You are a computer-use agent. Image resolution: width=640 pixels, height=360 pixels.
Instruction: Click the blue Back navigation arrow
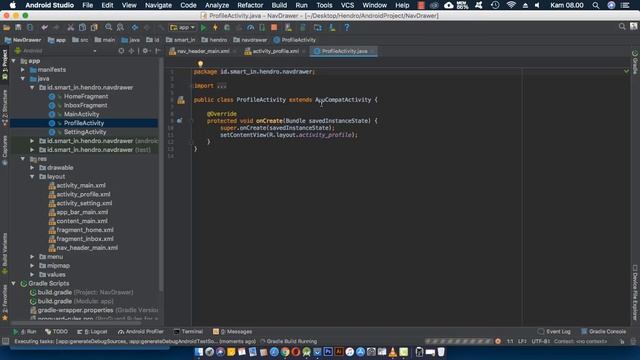tap(135, 27)
